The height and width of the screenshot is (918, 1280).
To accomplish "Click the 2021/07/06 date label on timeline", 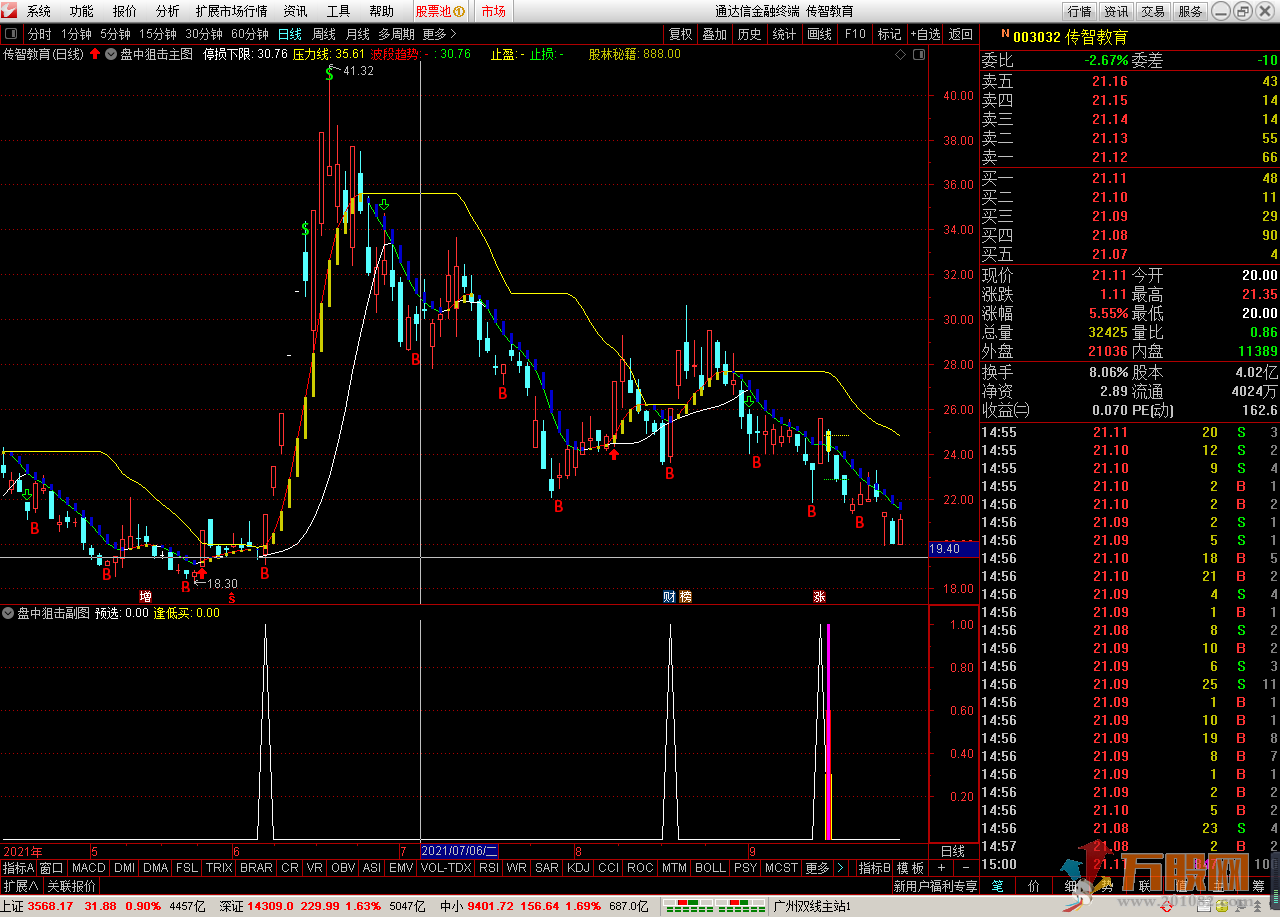I will coord(459,850).
